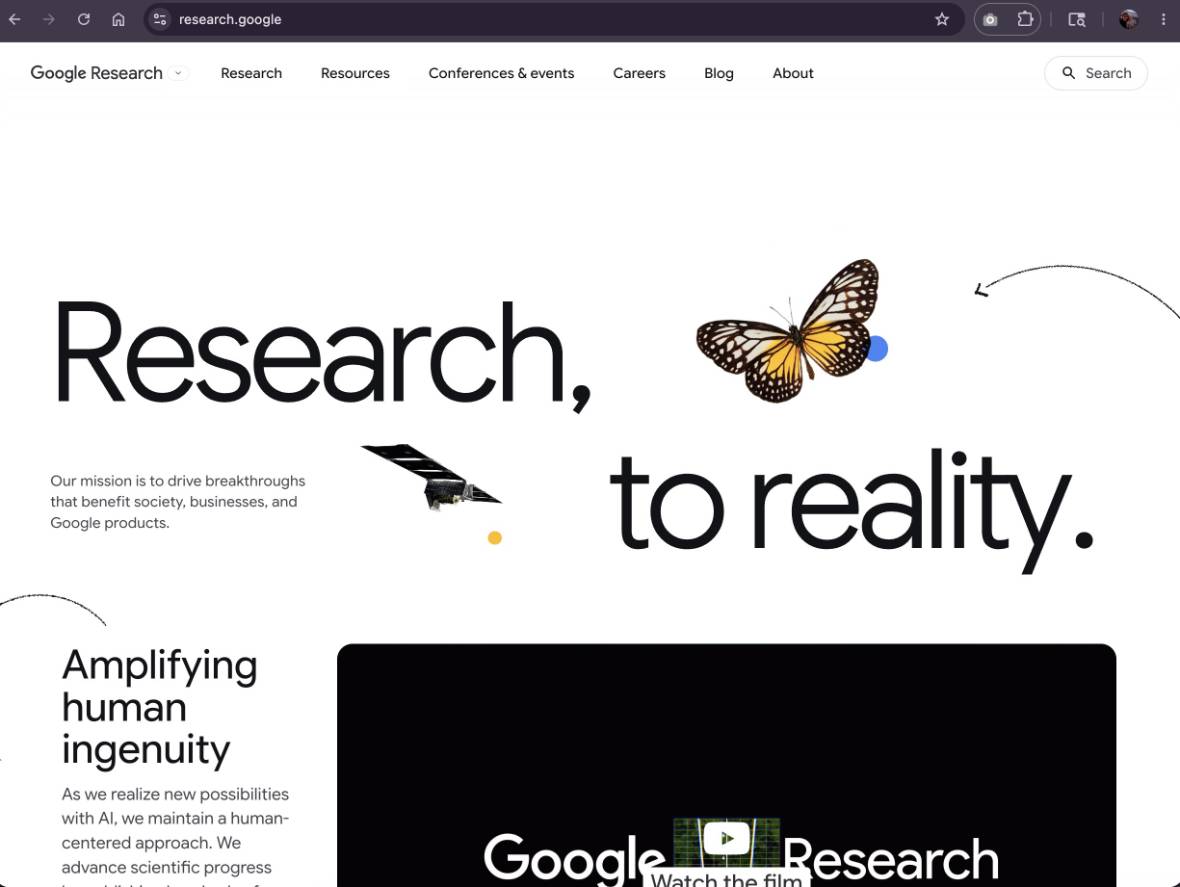
Task: Open the Research menu
Action: click(251, 73)
